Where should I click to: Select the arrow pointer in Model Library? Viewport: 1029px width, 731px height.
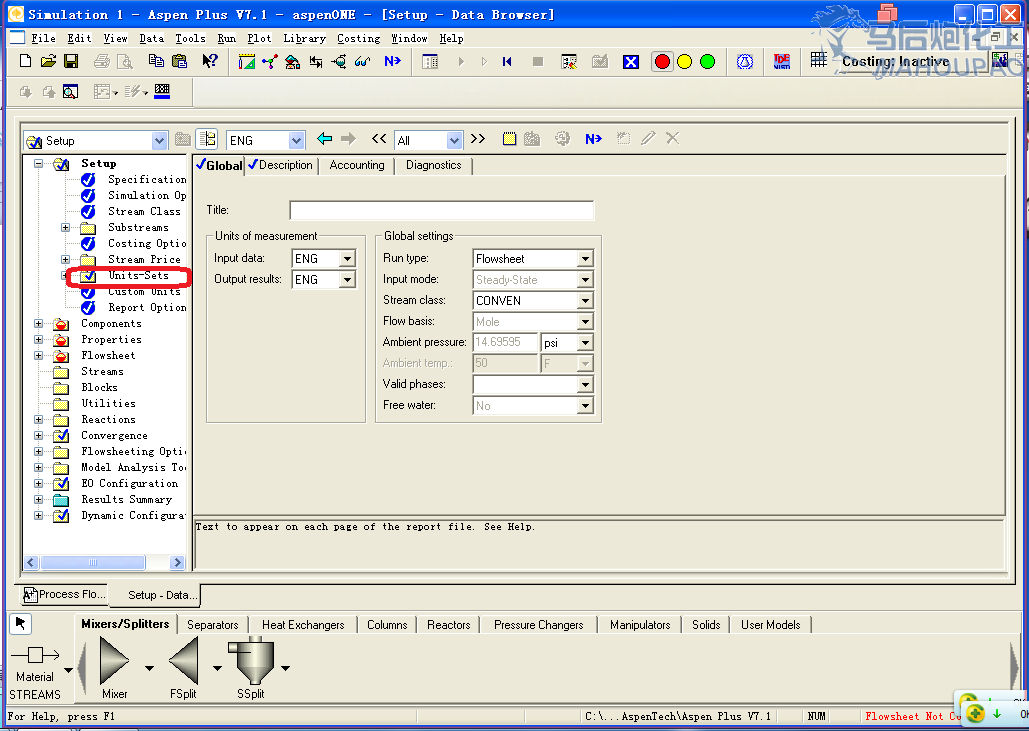(x=20, y=623)
